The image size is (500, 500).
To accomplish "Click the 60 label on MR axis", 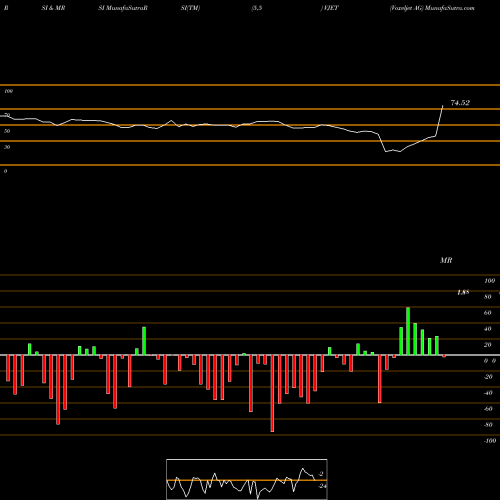I will tap(488, 313).
